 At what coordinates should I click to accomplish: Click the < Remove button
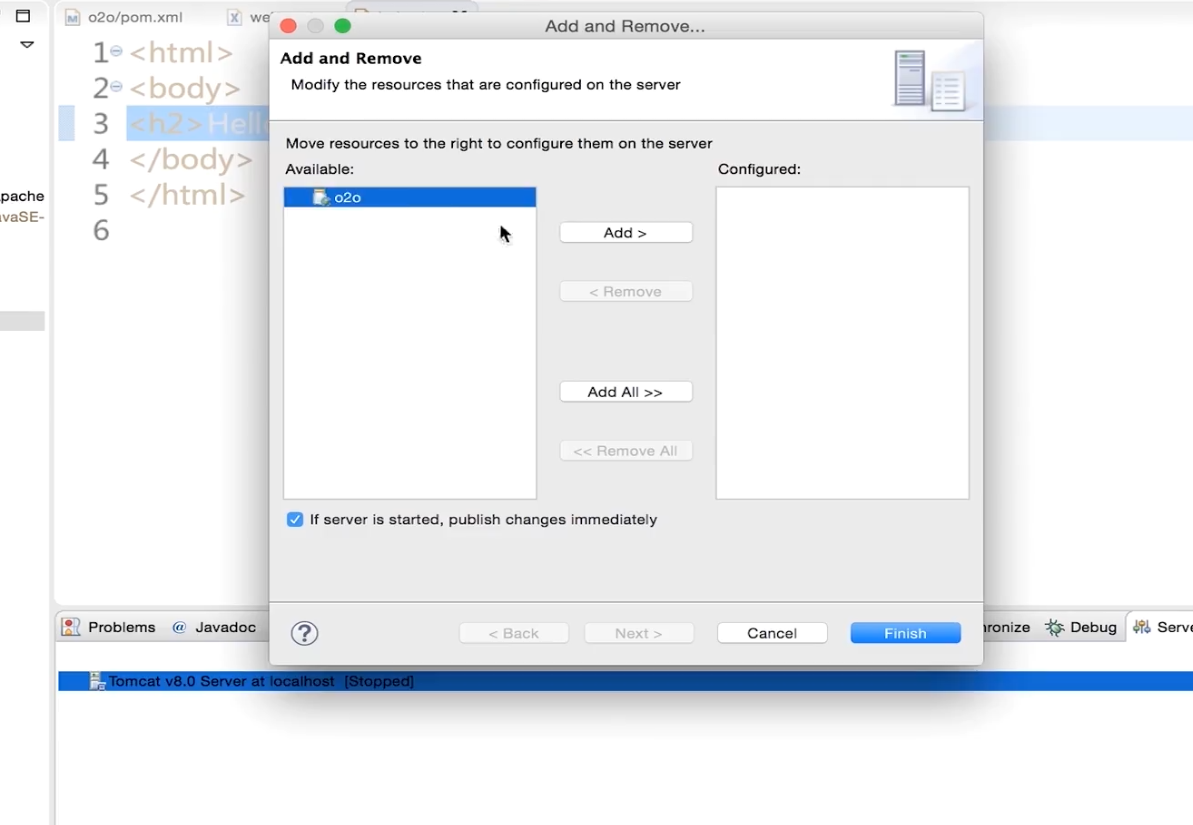625,291
